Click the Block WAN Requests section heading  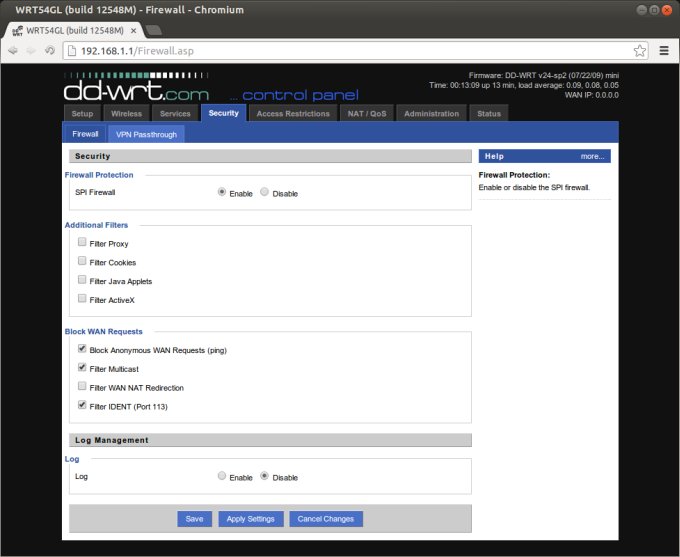pyautogui.click(x=104, y=331)
